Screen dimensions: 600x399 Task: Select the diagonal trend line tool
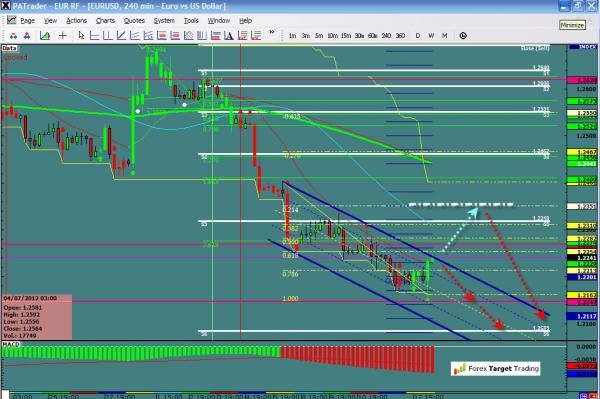121,36
